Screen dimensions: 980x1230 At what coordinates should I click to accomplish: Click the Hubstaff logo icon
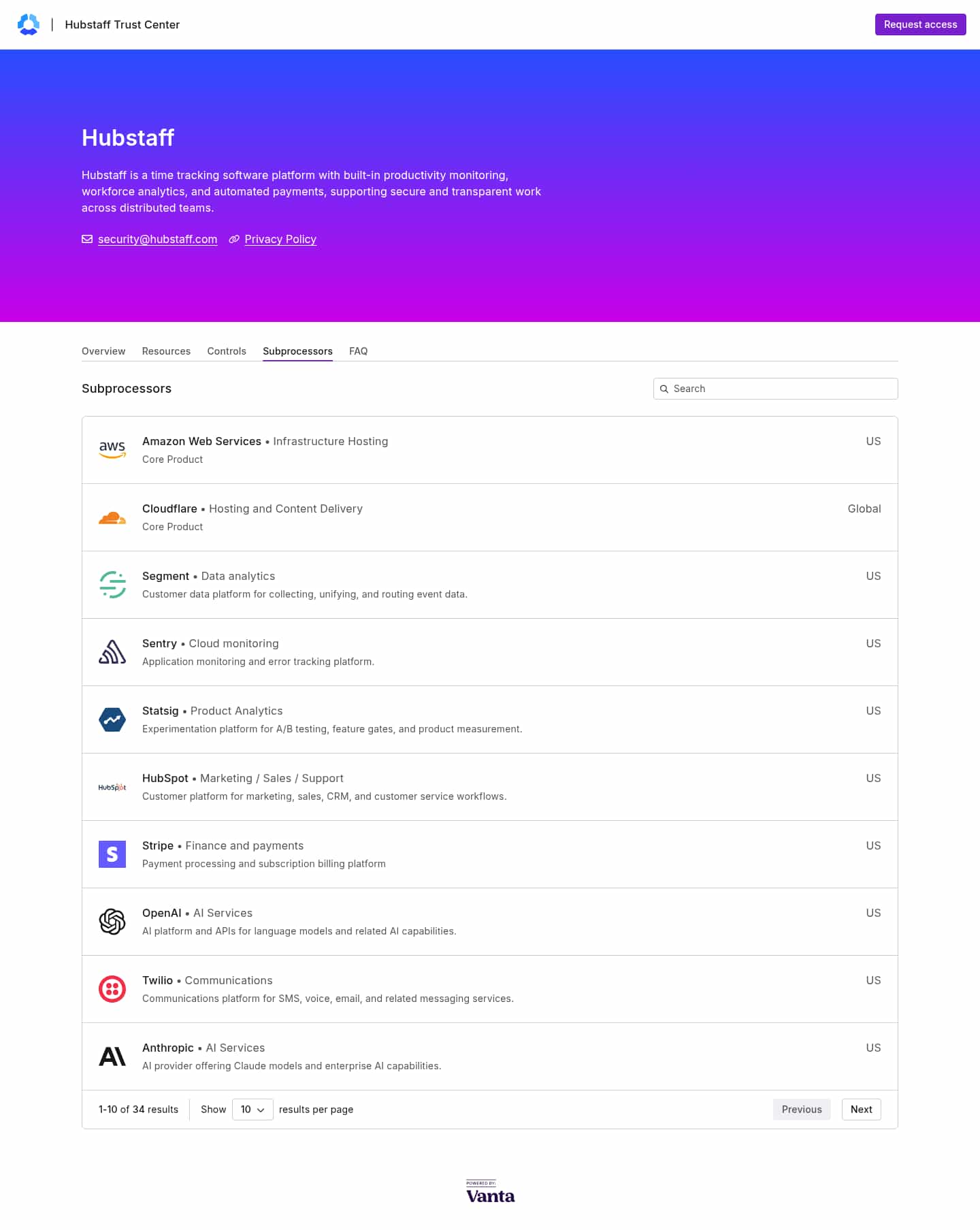tap(29, 25)
